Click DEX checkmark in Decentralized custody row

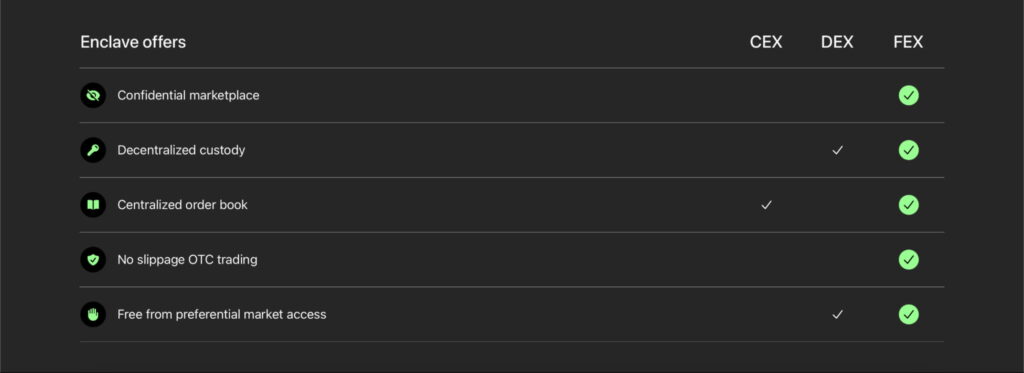(837, 150)
